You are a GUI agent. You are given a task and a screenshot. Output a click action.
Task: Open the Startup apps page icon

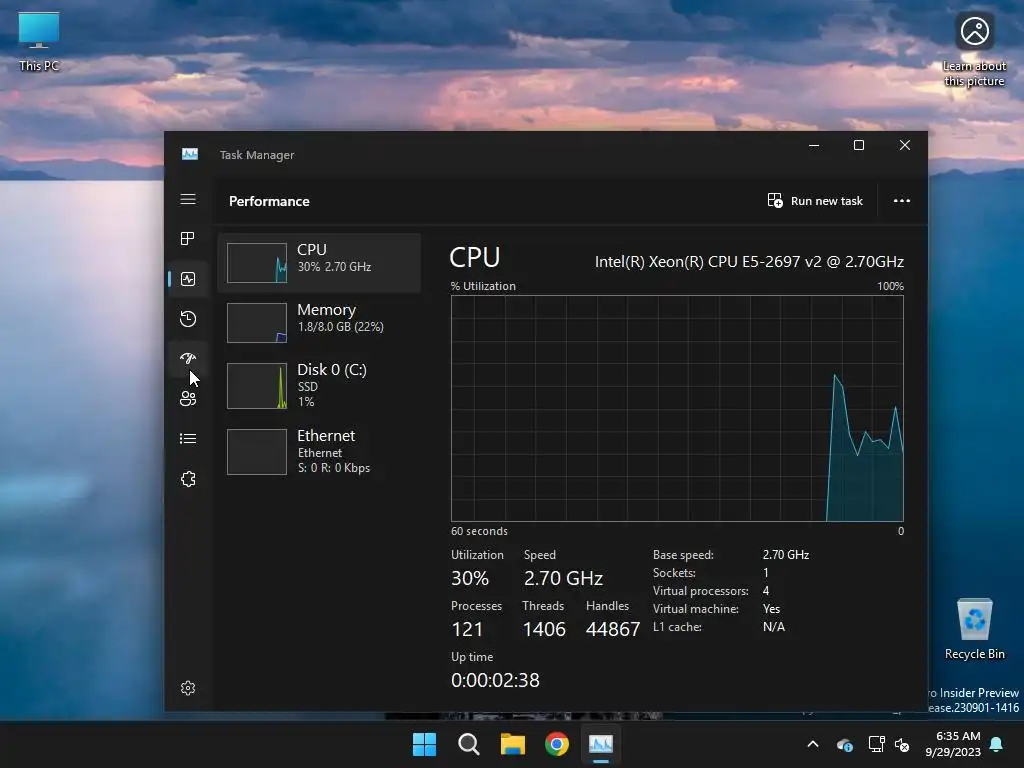pyautogui.click(x=188, y=359)
